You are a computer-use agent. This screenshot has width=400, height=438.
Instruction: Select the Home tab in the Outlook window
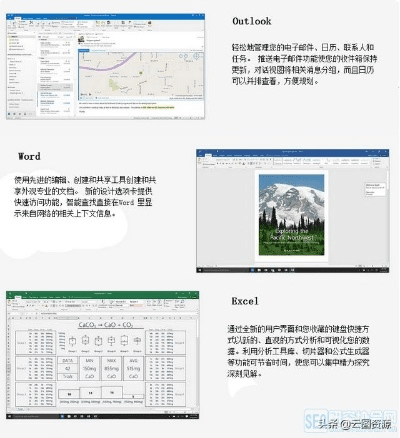18,18
